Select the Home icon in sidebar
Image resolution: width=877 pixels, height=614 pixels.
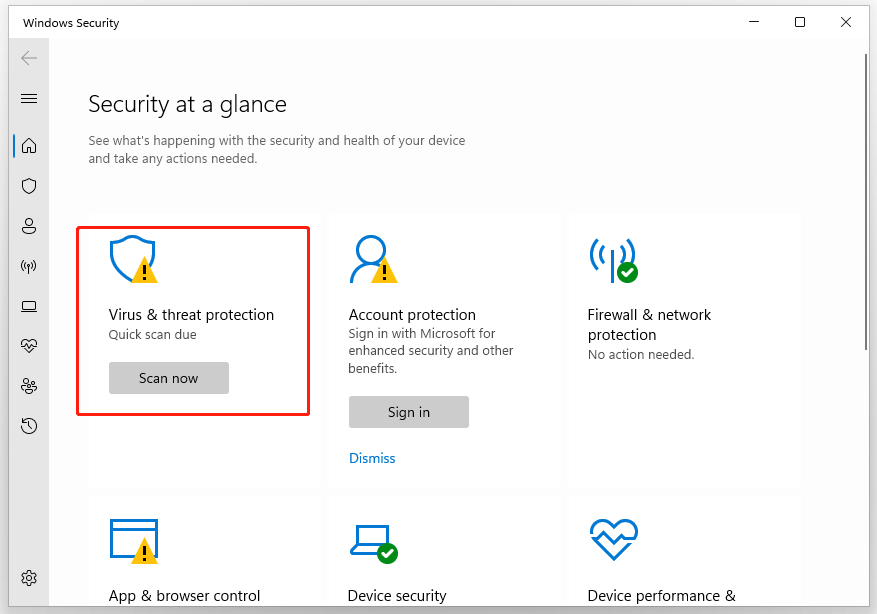click(x=29, y=146)
